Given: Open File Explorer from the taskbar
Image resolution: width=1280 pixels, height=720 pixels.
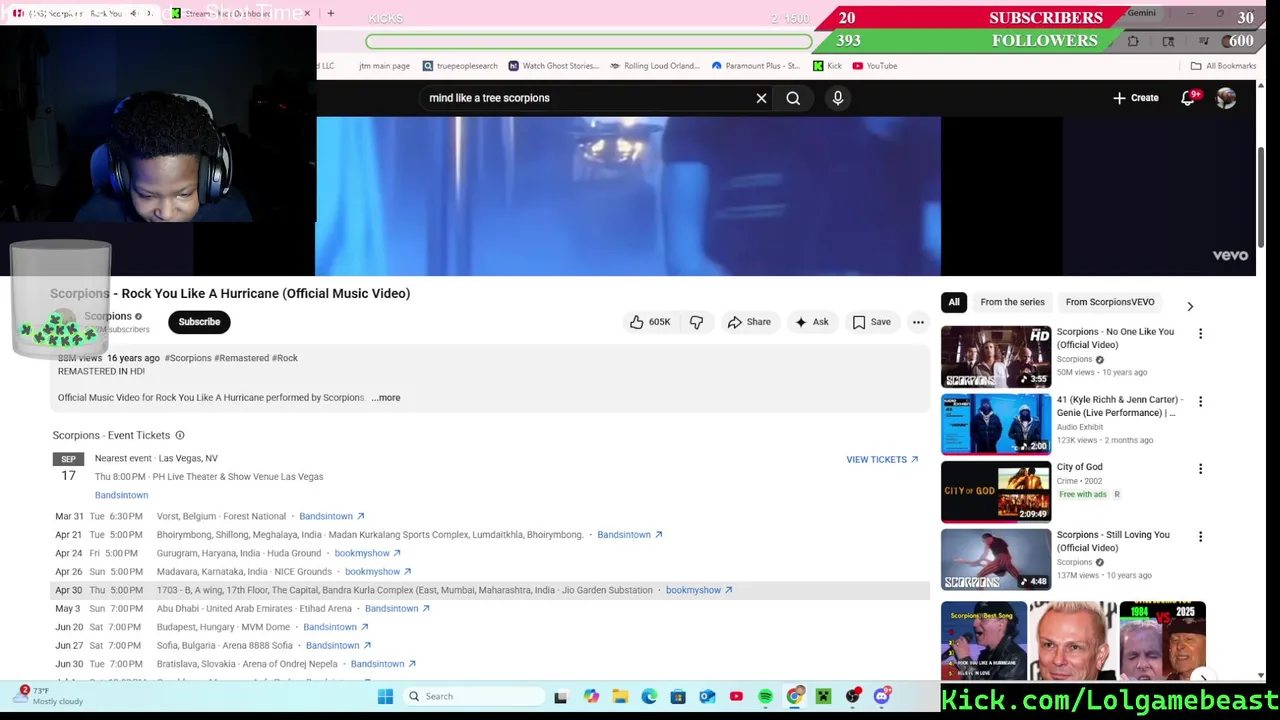Looking at the screenshot, I should 620,696.
